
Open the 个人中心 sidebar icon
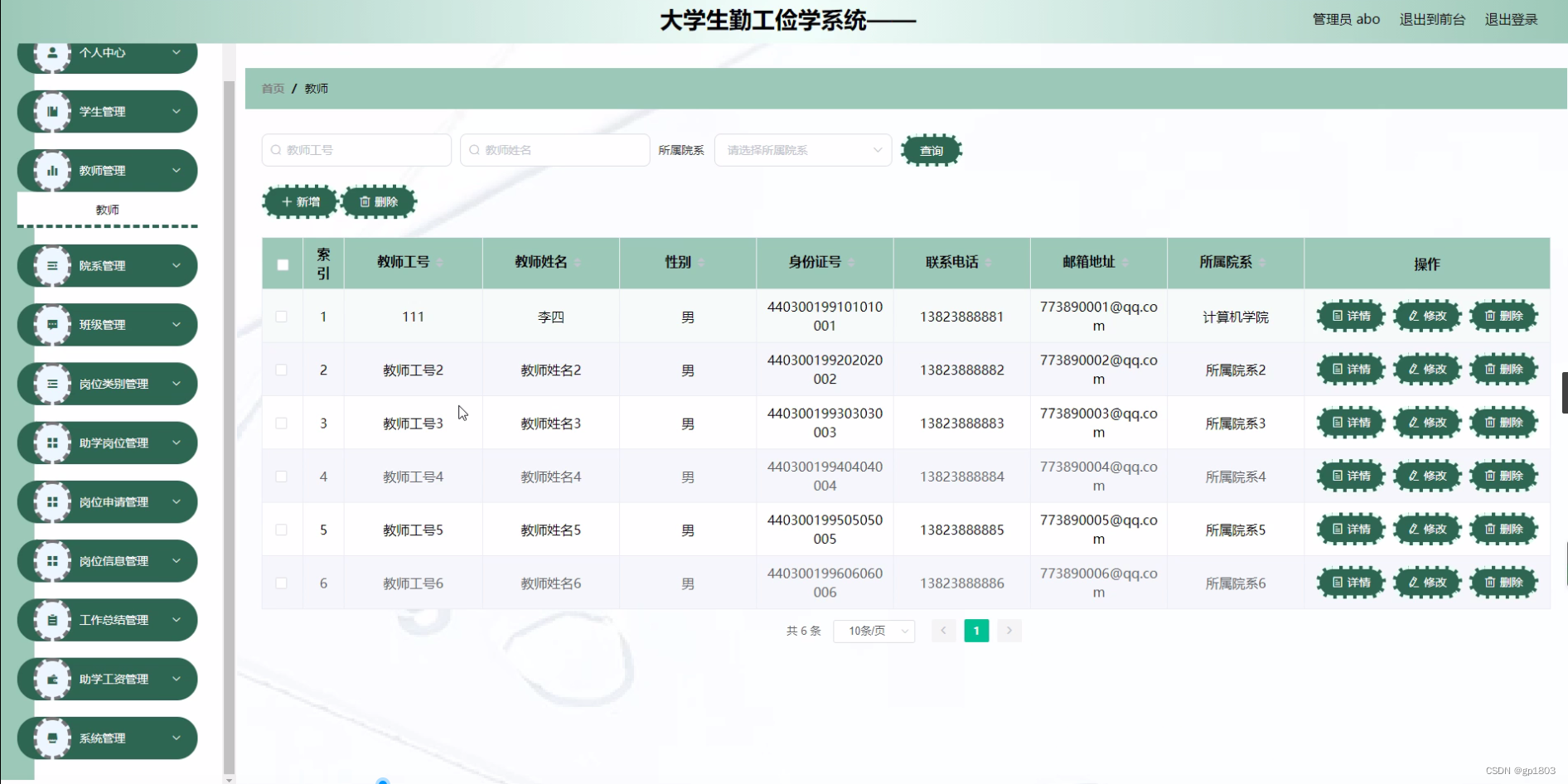point(53,52)
